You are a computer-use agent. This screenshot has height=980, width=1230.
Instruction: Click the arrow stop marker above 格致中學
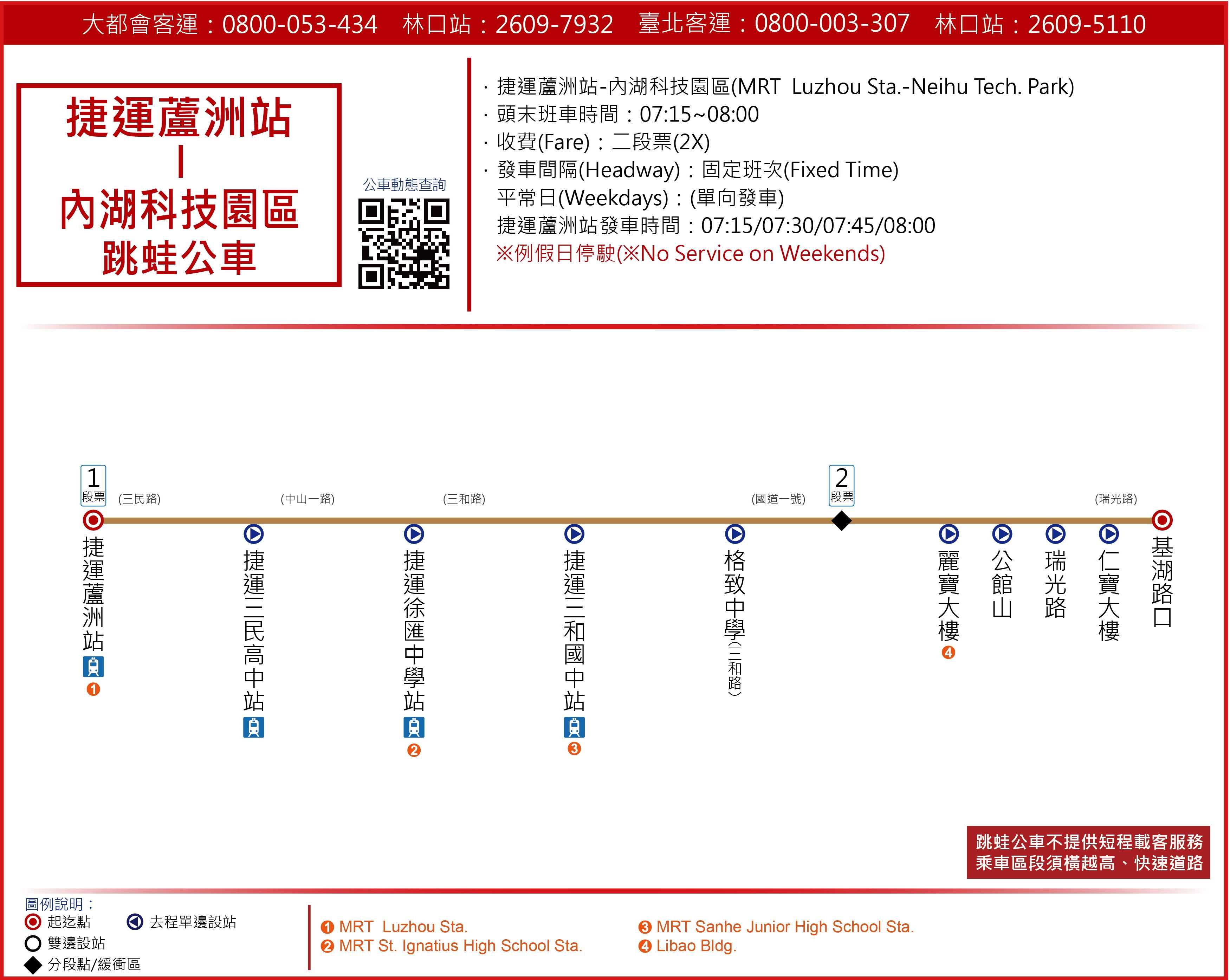[735, 534]
